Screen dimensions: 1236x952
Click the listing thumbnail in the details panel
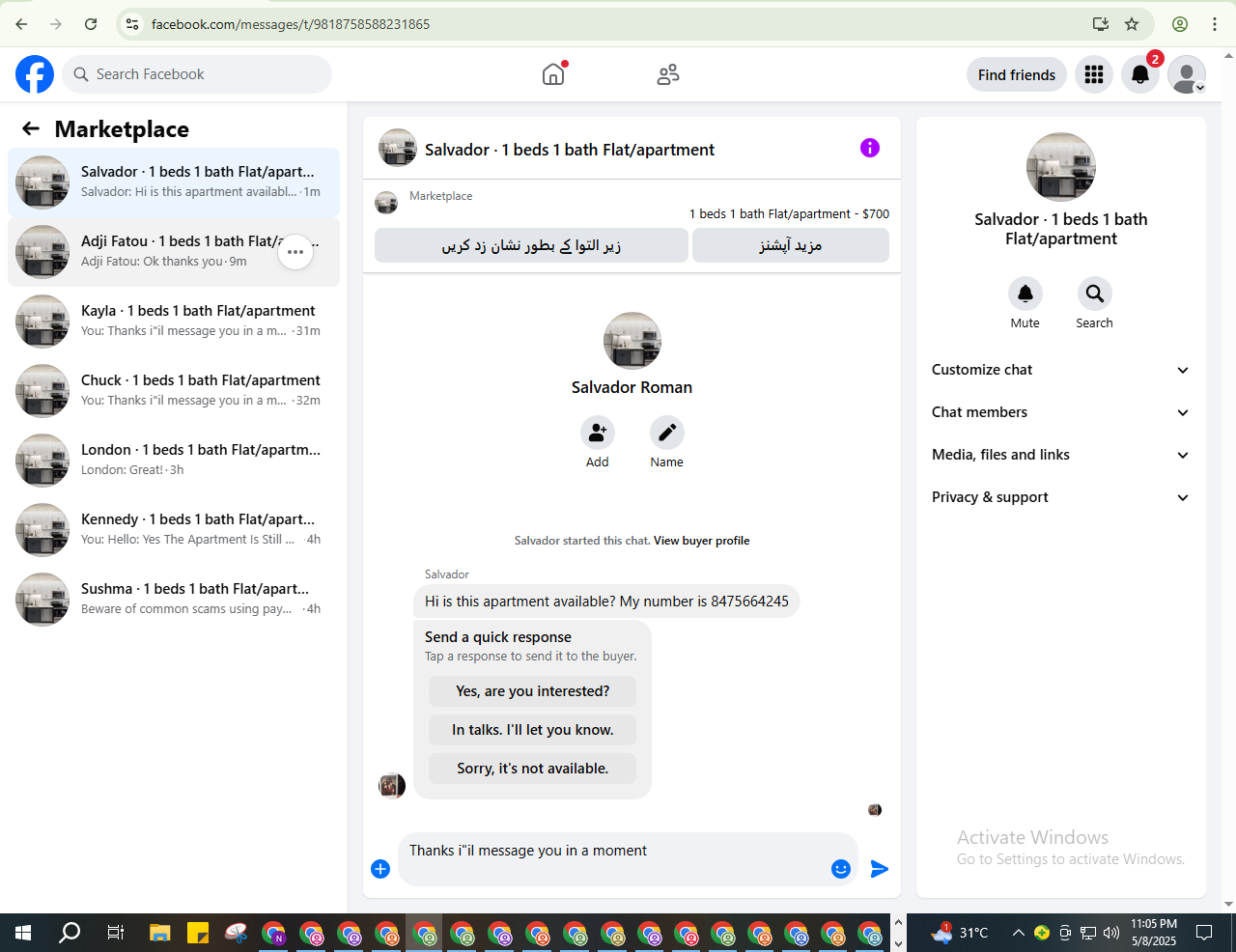pos(1061,167)
